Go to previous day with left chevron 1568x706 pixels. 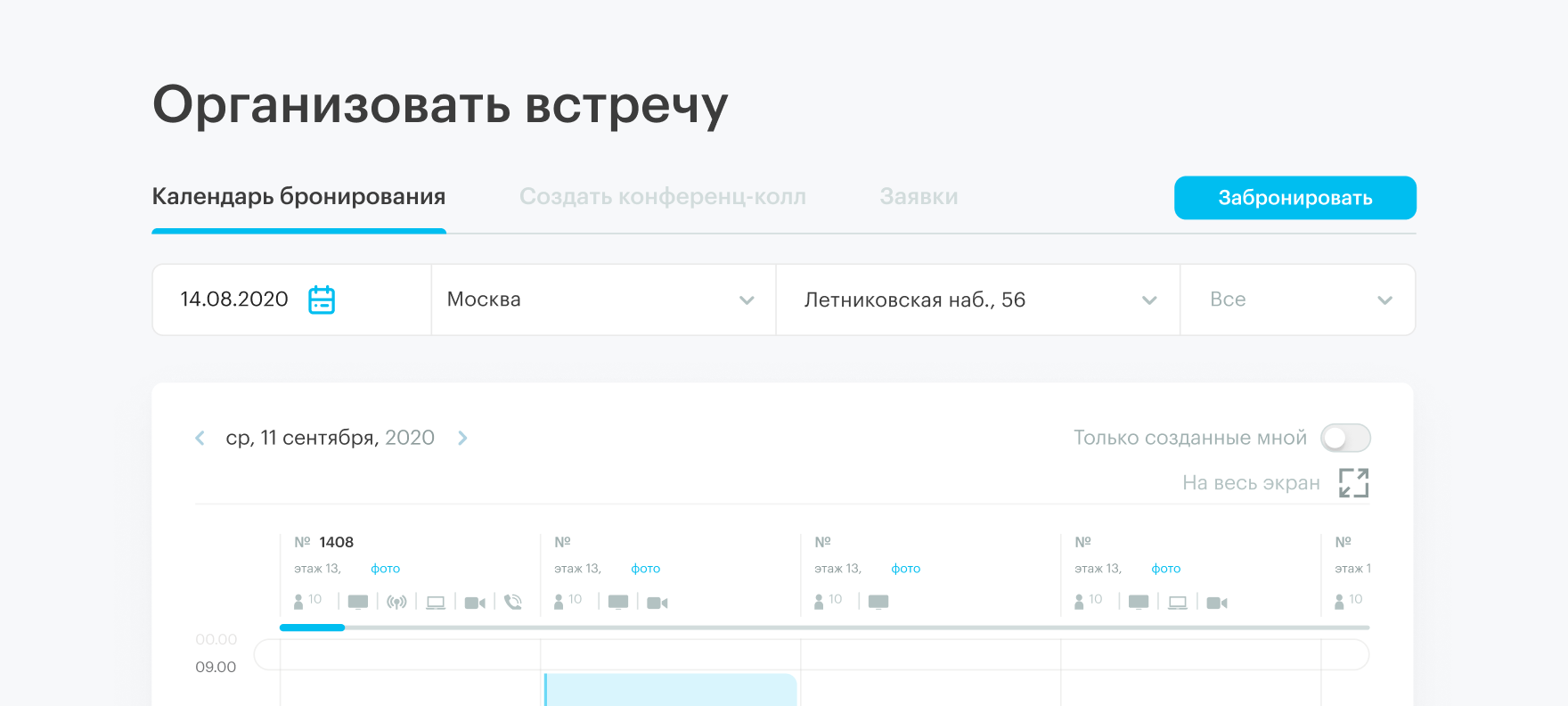tap(200, 438)
